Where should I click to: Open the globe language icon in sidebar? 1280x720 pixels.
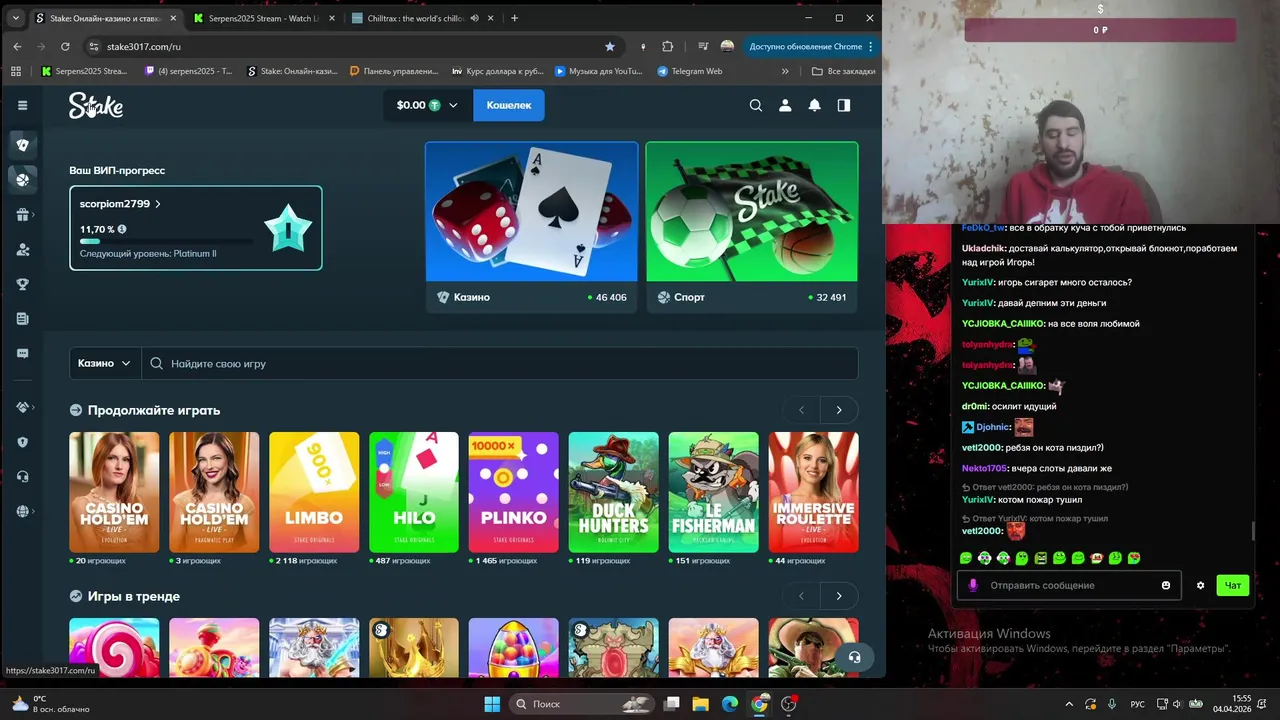[23, 511]
